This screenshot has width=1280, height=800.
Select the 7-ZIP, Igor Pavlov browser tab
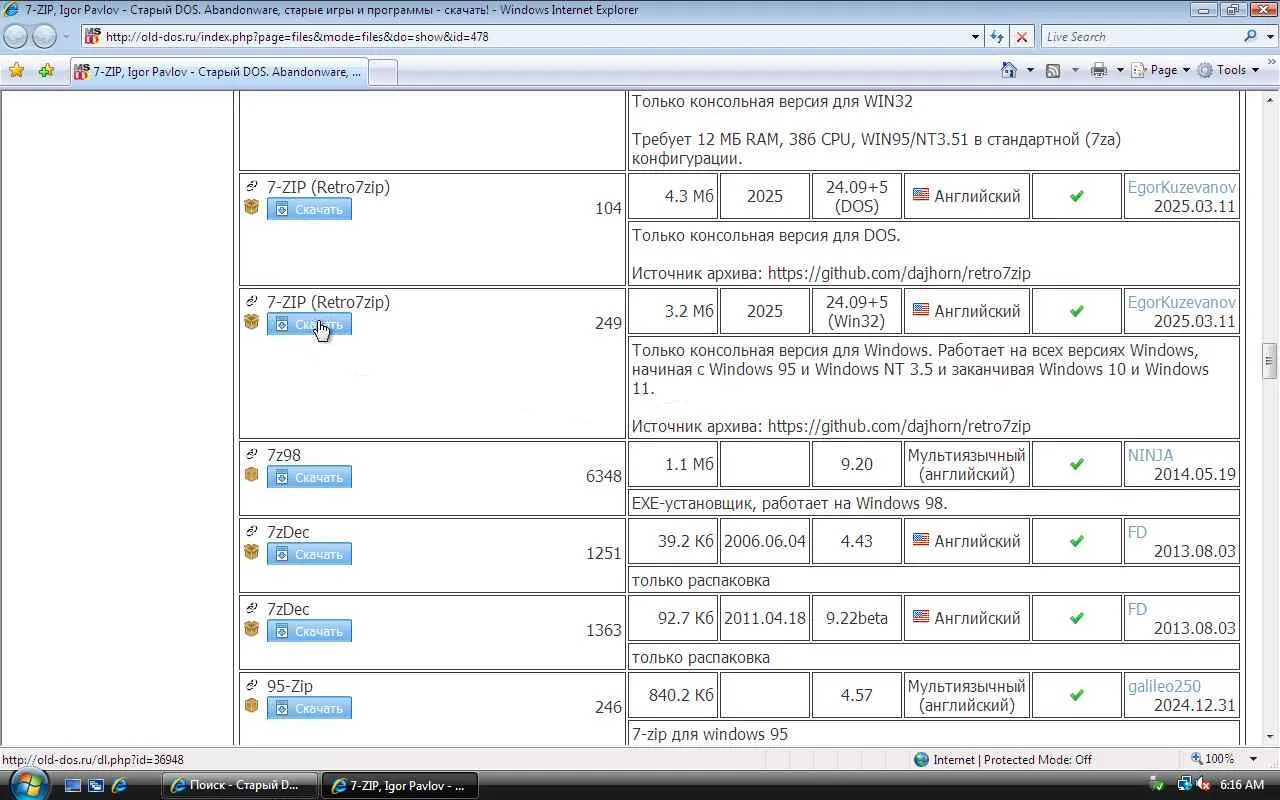point(218,72)
